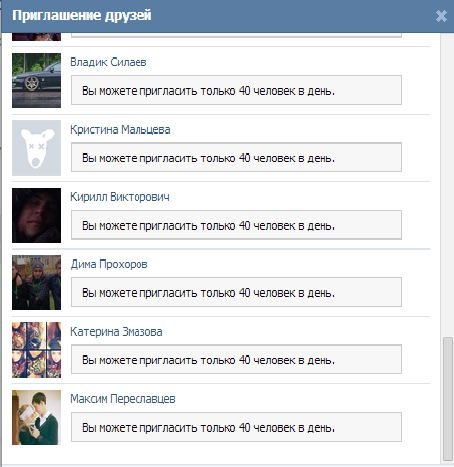The image size is (454, 467).
Task: Click the invite-limit message under Кристина Мальцева
Action: pos(236,157)
